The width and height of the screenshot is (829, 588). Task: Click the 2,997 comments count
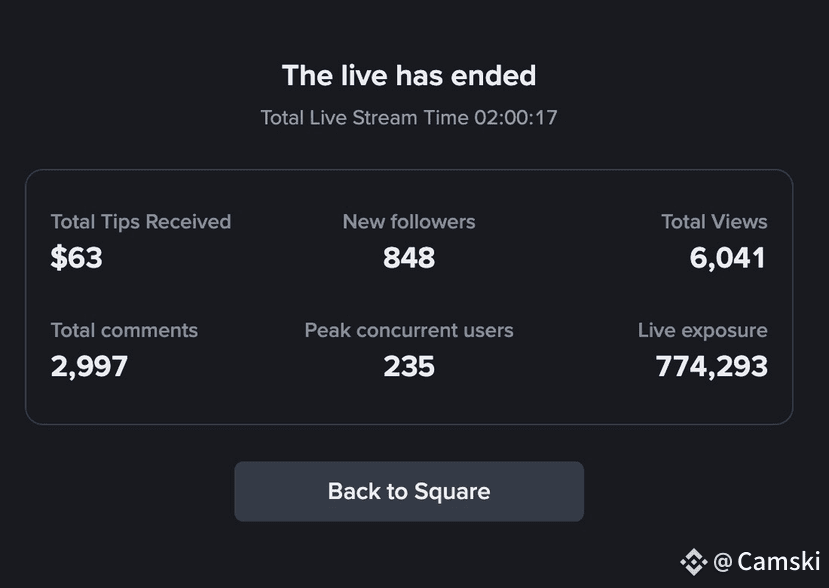[89, 366]
